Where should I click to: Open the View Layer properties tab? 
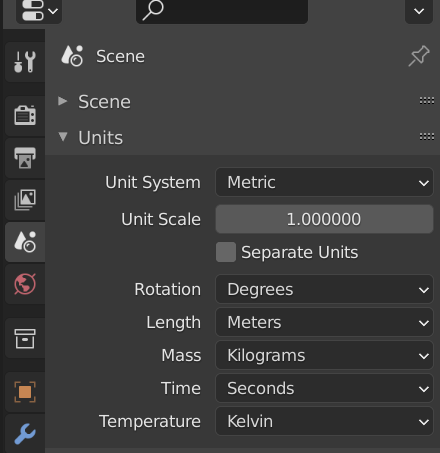tap(25, 200)
